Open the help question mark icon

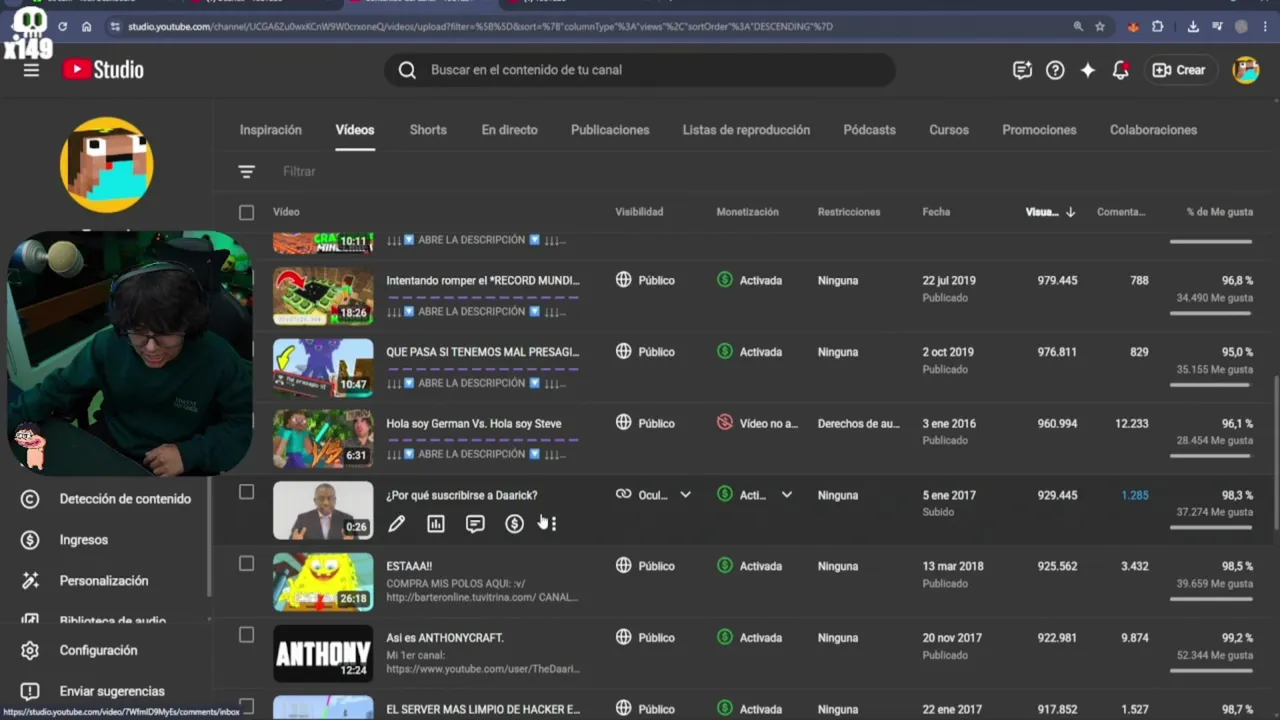point(1055,70)
